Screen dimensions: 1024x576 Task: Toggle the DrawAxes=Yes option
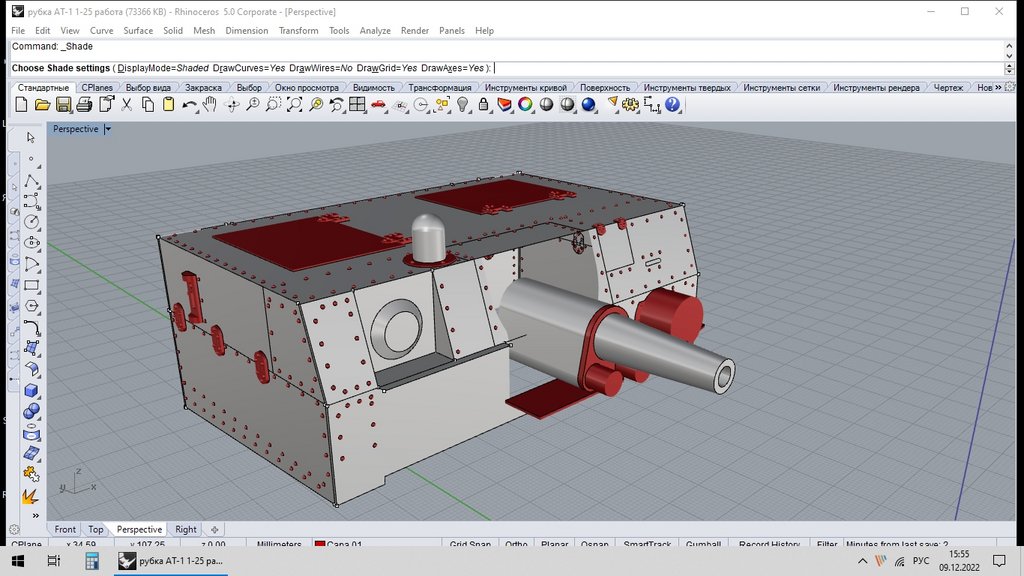(453, 68)
